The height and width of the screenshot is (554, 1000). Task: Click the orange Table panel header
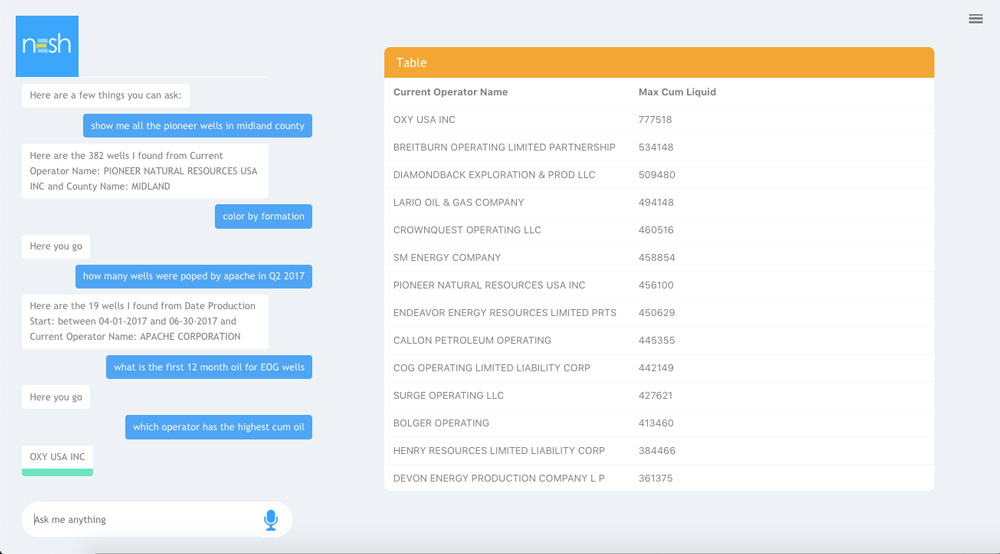pos(659,62)
